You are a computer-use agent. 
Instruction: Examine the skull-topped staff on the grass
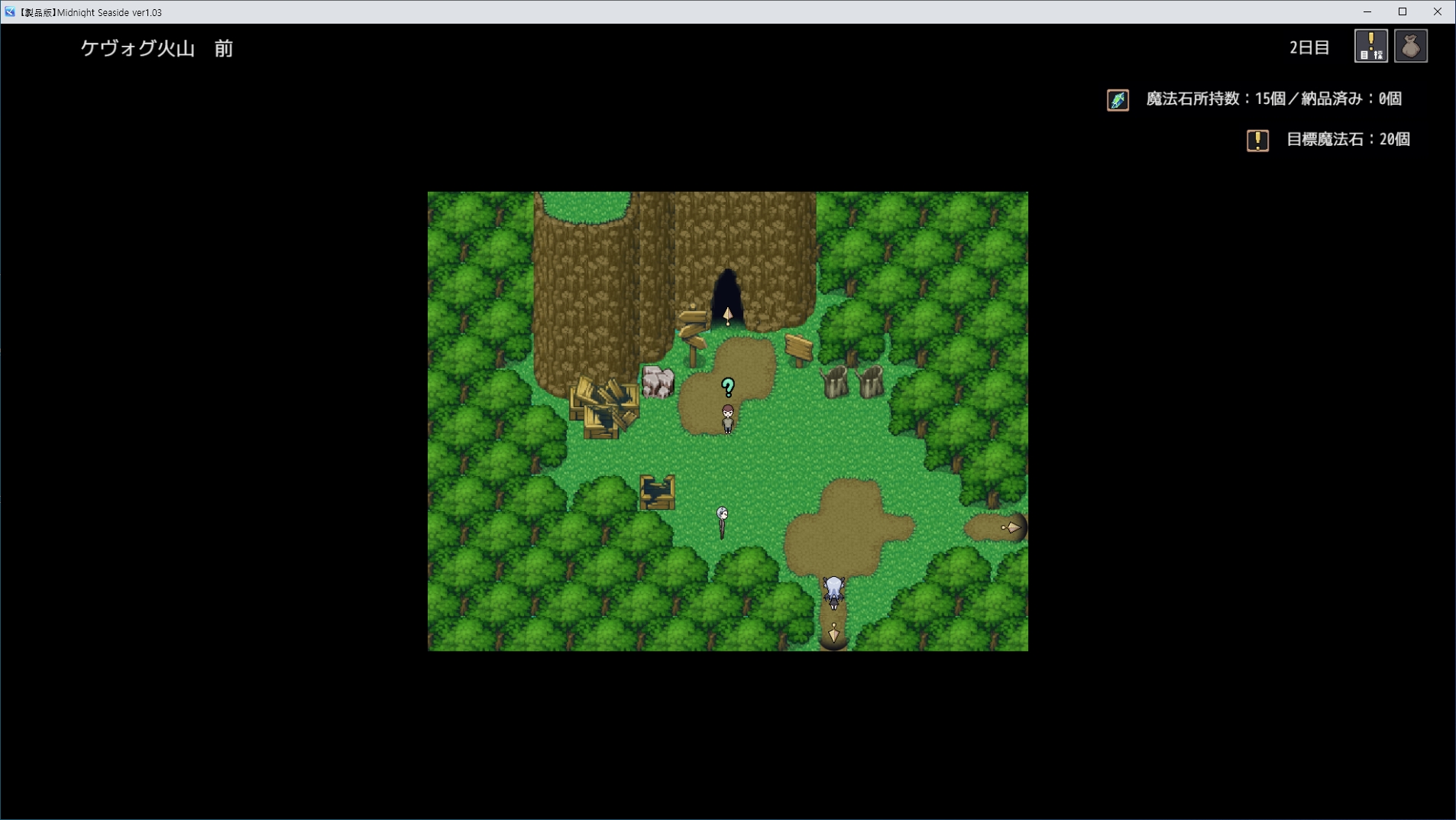tap(722, 523)
